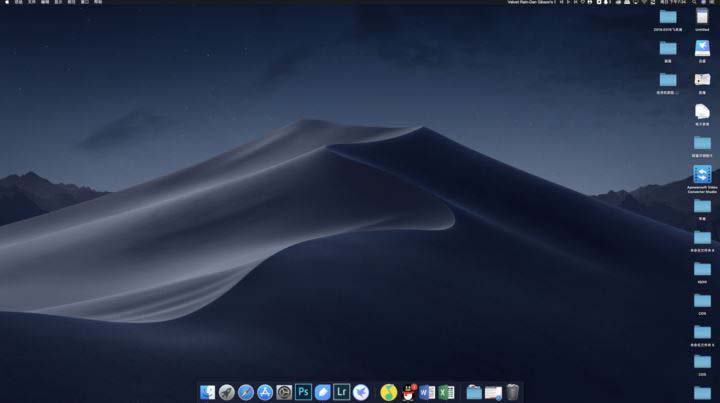Select the Untitled disk on desktop
720x403 pixels.
[702, 17]
